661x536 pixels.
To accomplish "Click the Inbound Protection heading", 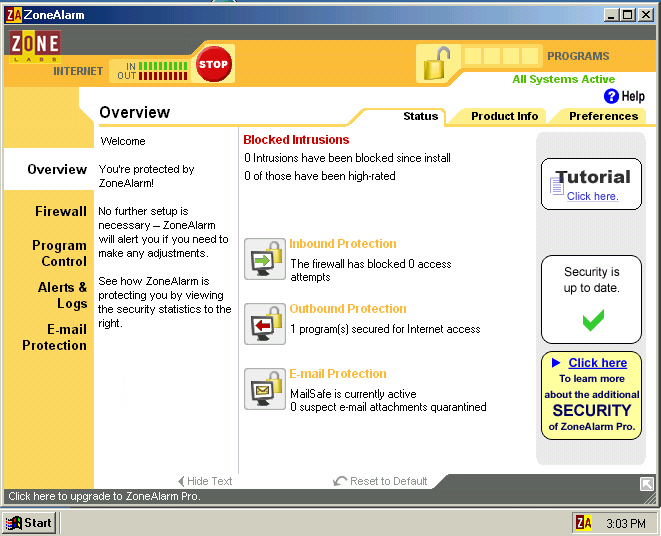I will (343, 244).
